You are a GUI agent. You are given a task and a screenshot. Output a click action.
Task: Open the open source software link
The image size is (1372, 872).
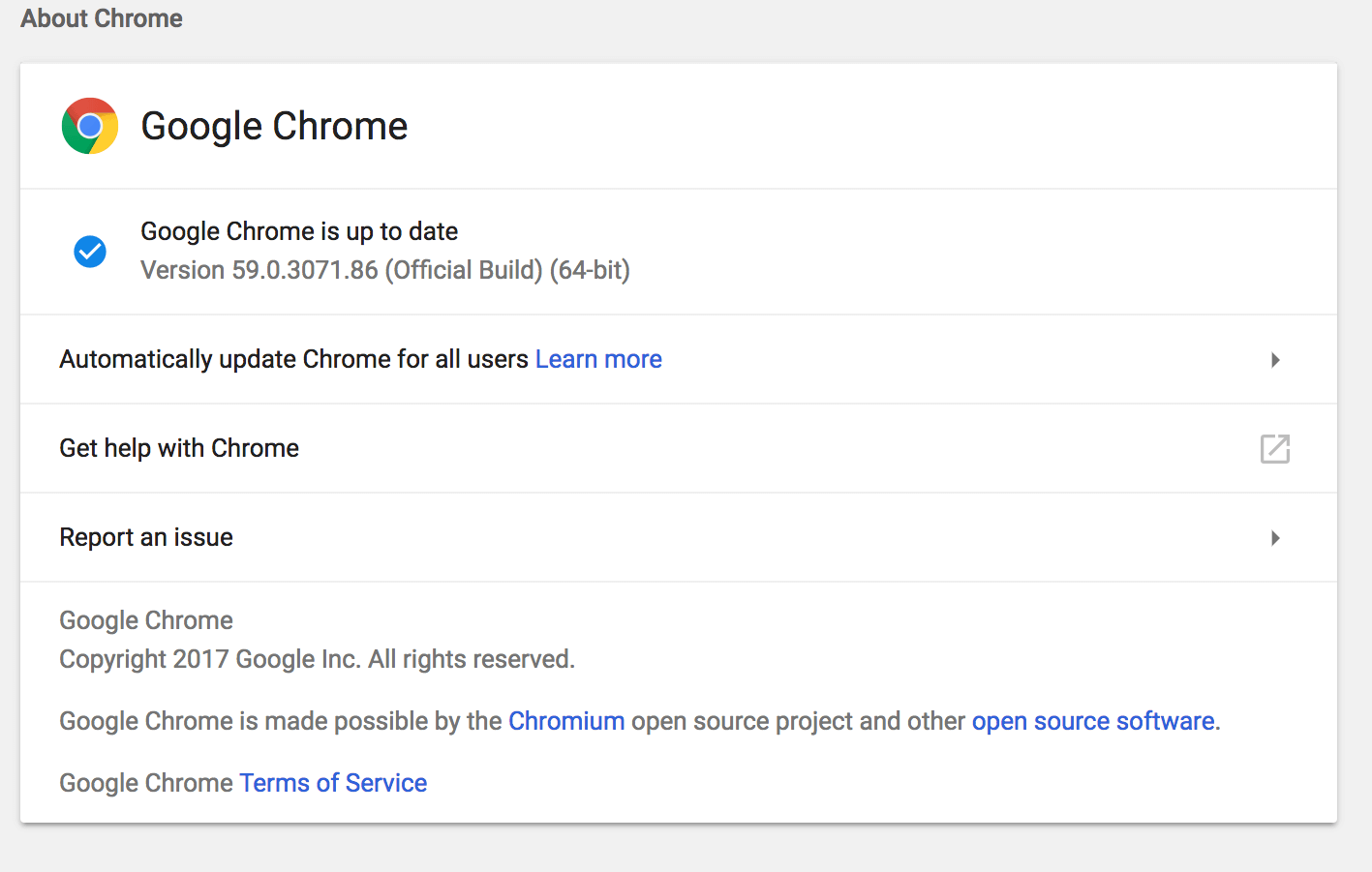point(1093,721)
